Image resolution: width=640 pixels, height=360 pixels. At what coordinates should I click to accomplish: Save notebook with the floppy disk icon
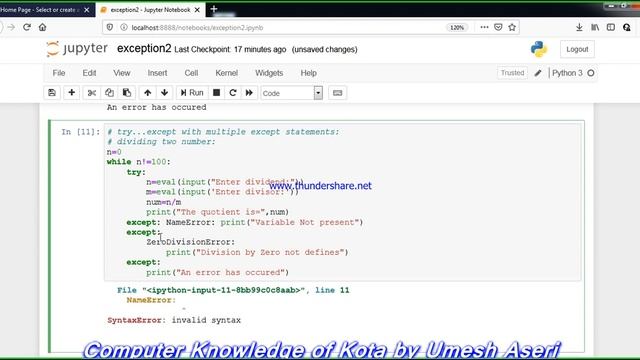(52, 93)
